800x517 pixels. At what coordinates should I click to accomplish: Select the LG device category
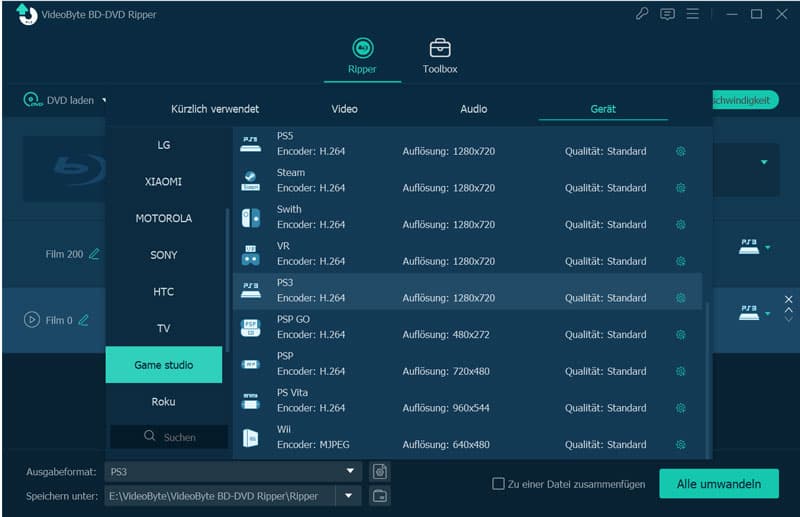pyautogui.click(x=164, y=145)
